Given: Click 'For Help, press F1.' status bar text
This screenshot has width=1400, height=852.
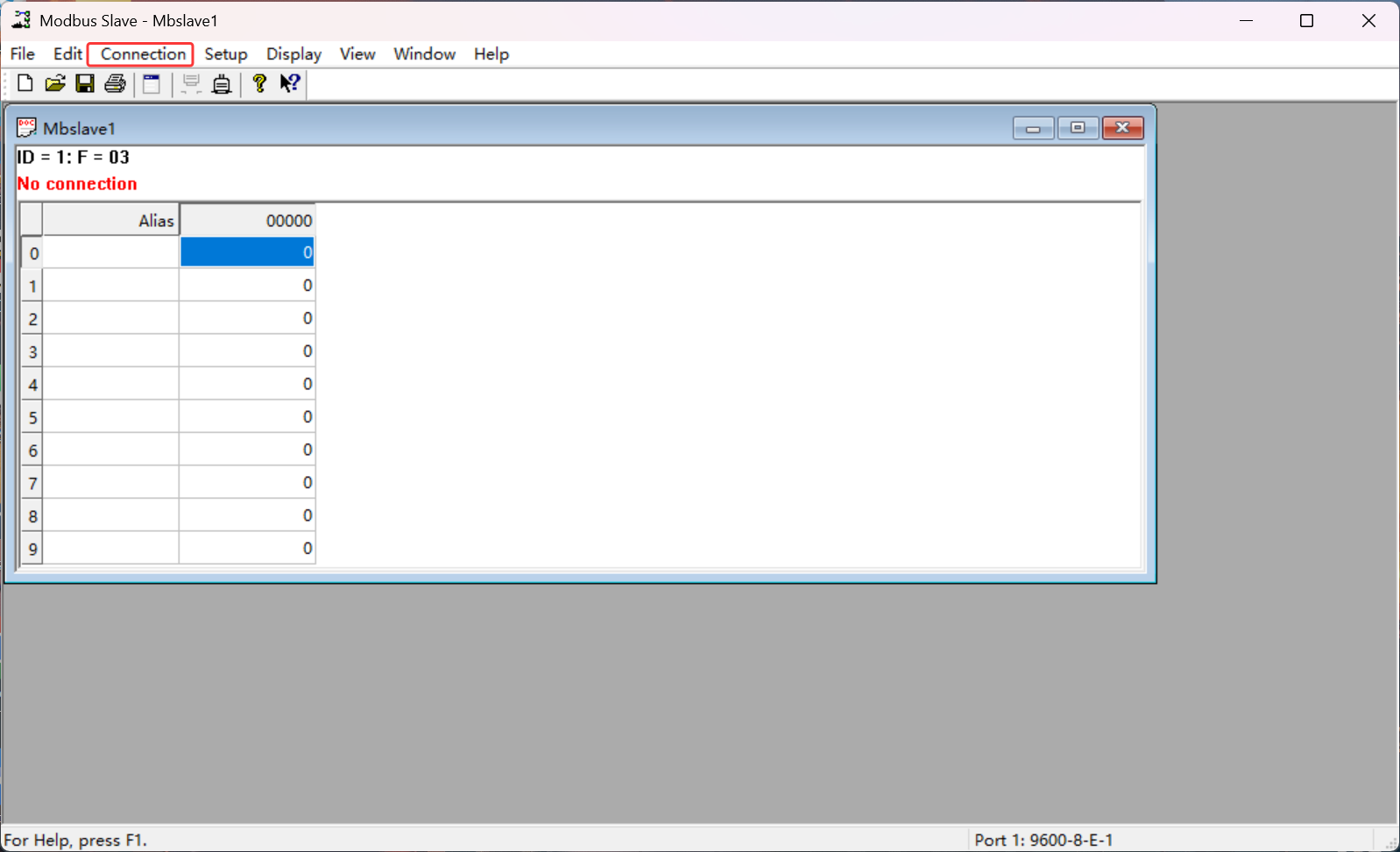Looking at the screenshot, I should tap(75, 840).
